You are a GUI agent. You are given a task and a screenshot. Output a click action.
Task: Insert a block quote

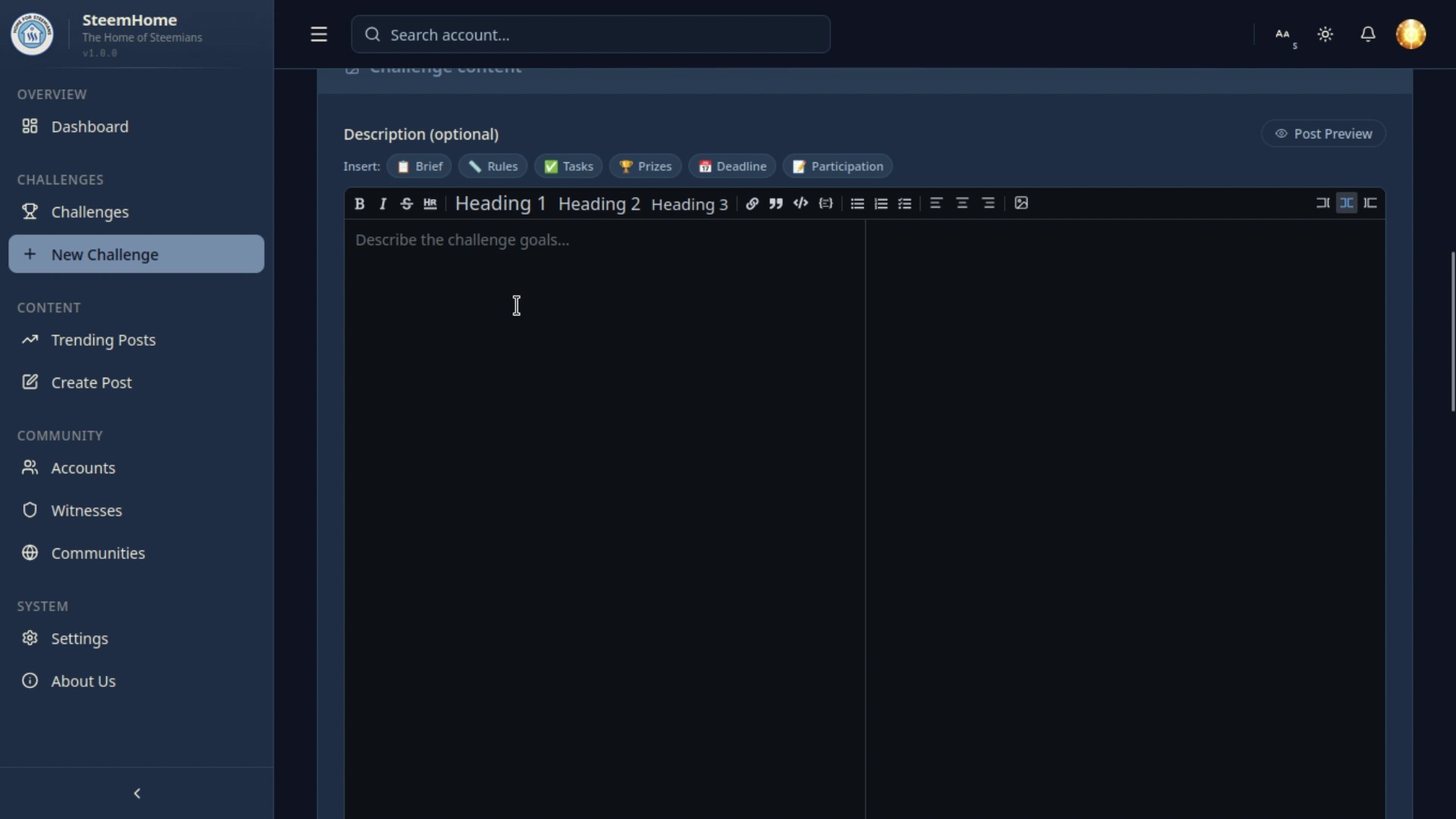point(776,203)
